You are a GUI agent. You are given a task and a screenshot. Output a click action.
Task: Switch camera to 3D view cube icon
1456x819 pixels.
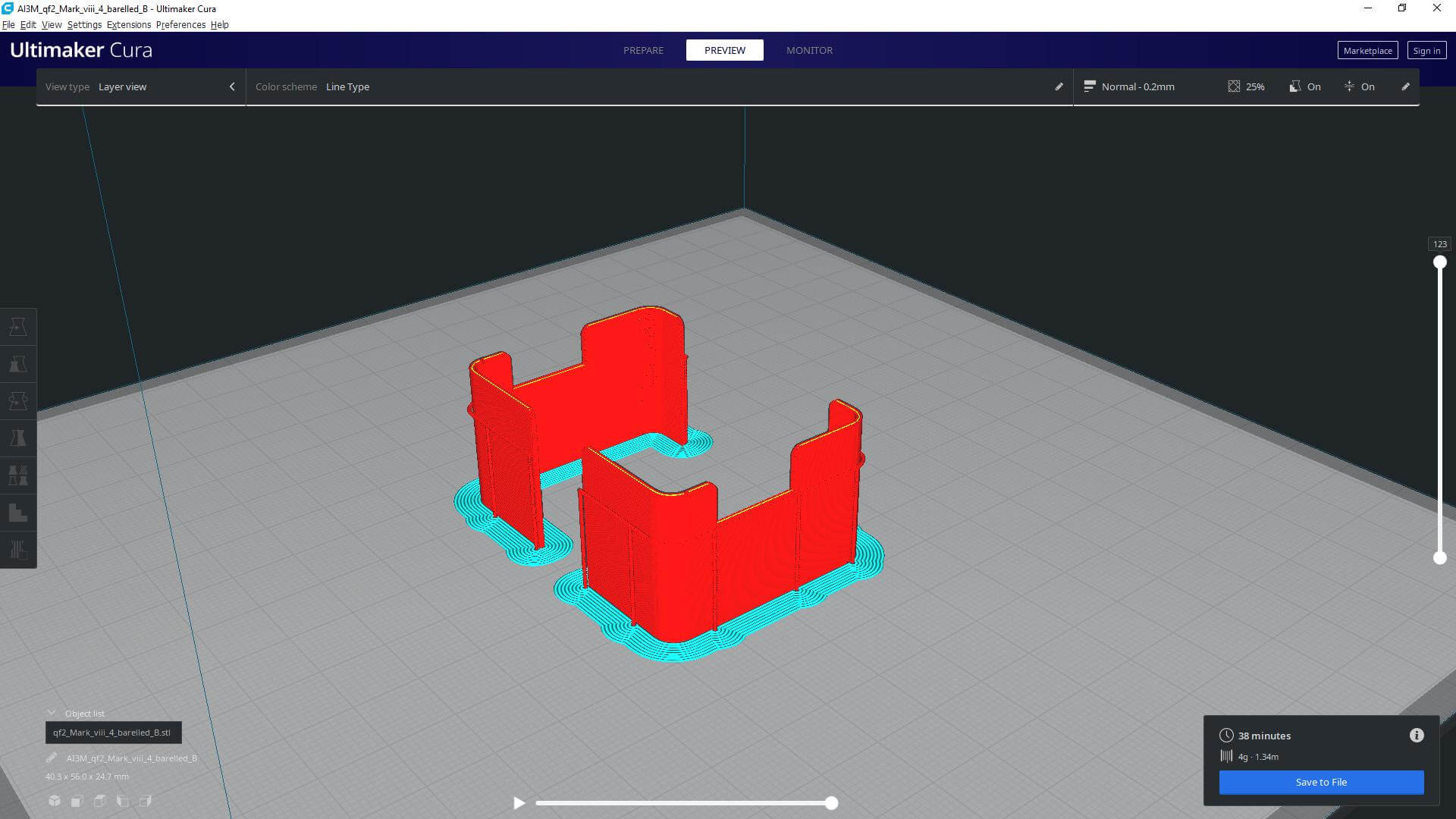[55, 801]
